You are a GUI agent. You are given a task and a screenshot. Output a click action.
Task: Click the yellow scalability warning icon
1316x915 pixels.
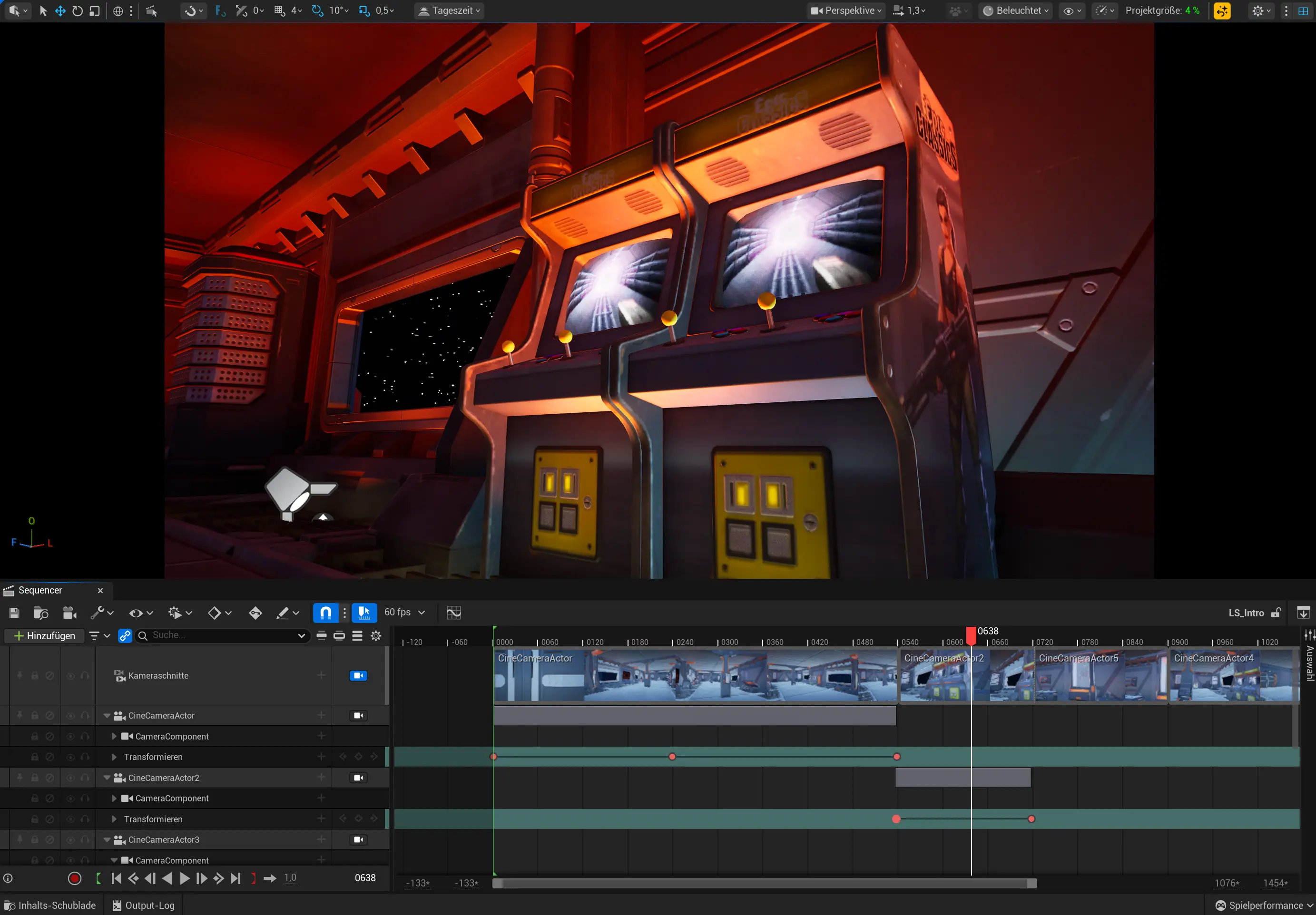click(x=1222, y=11)
